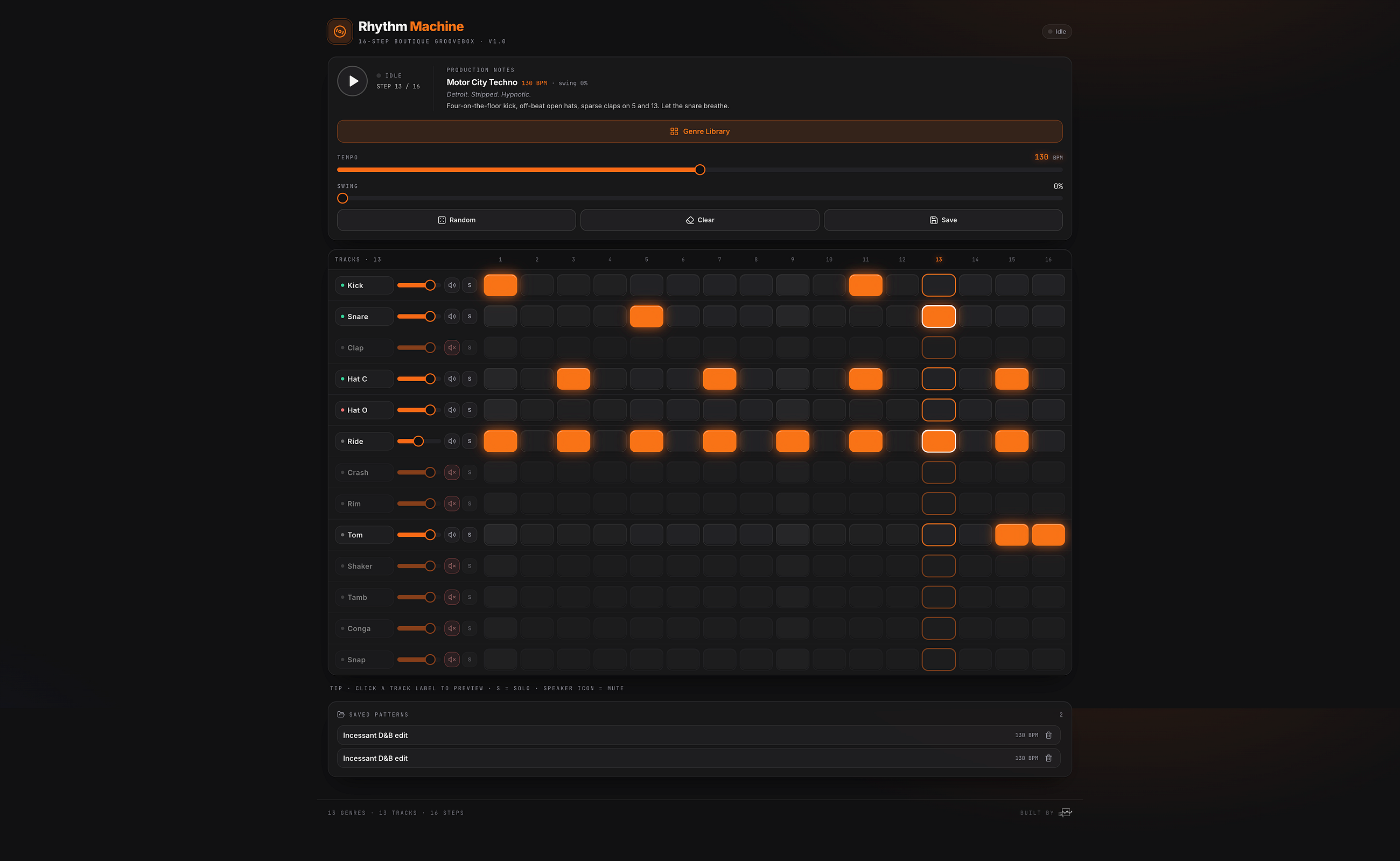Adjust the Ride track volume slider

coord(418,442)
